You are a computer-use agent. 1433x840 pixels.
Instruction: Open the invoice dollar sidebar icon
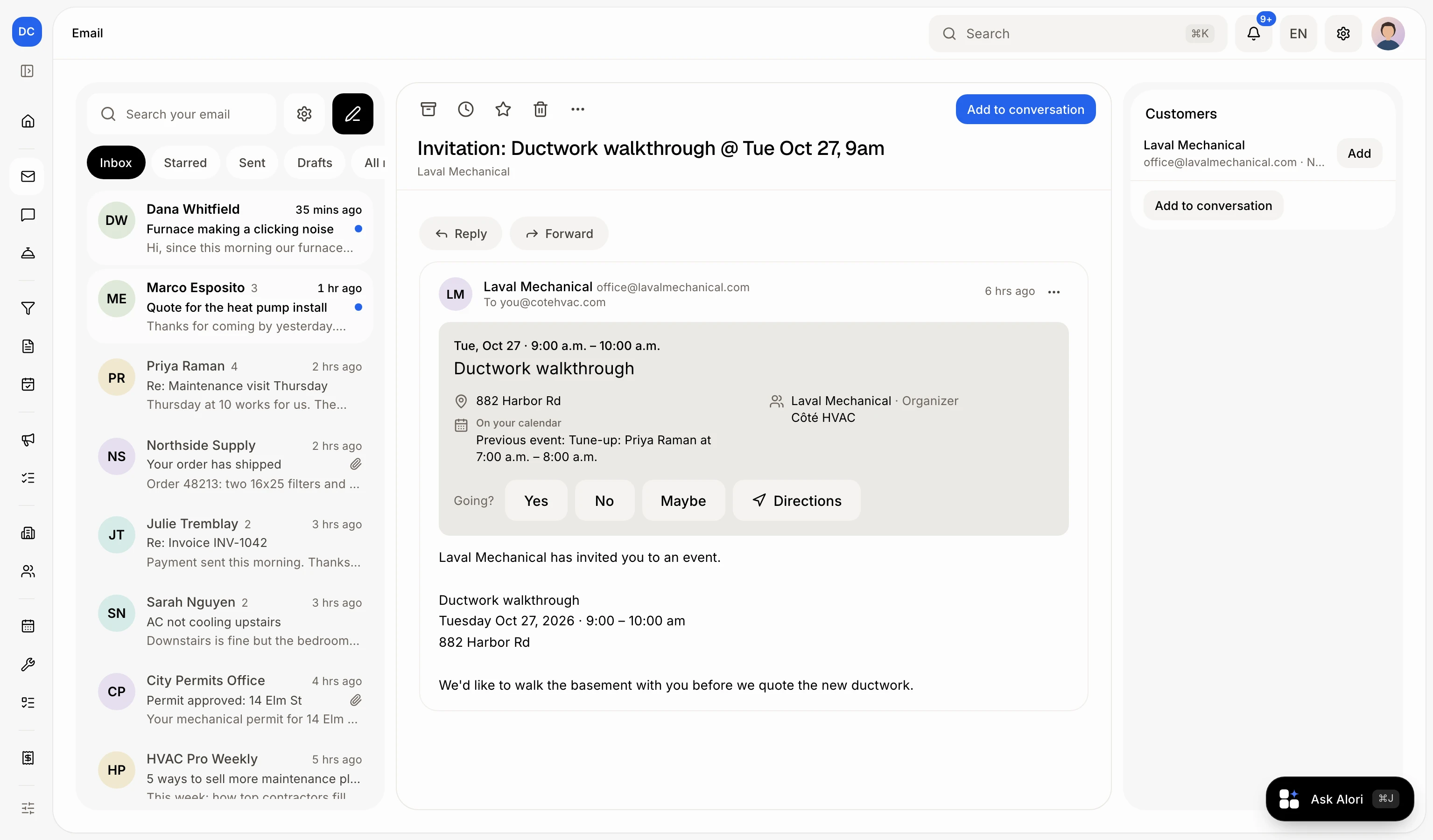(27, 757)
